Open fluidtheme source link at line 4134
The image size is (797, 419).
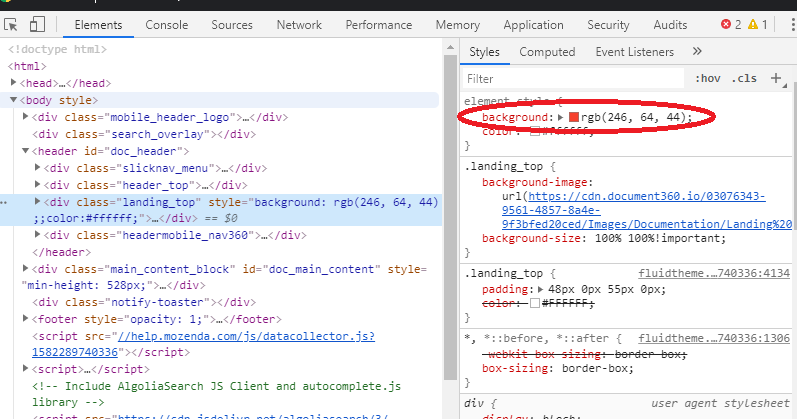click(714, 273)
